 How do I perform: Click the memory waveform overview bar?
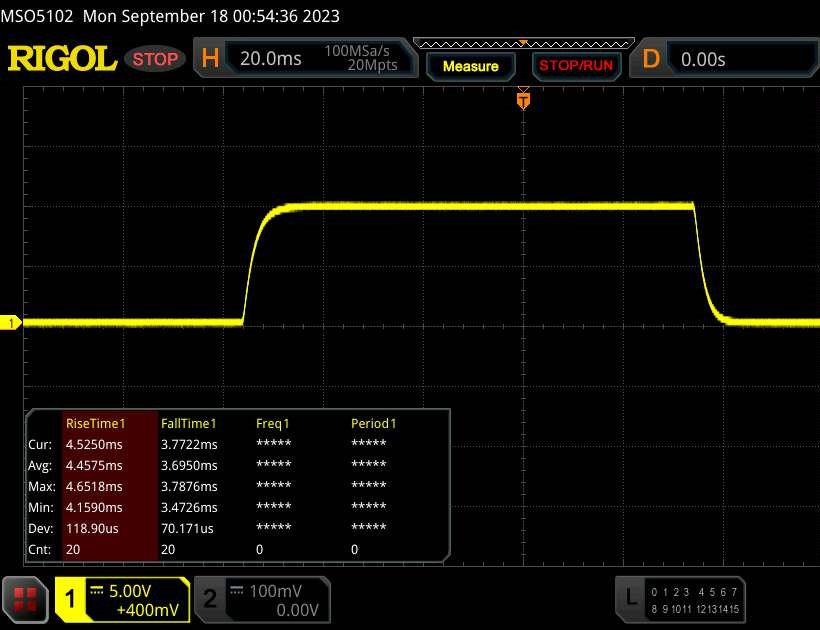click(x=521, y=43)
